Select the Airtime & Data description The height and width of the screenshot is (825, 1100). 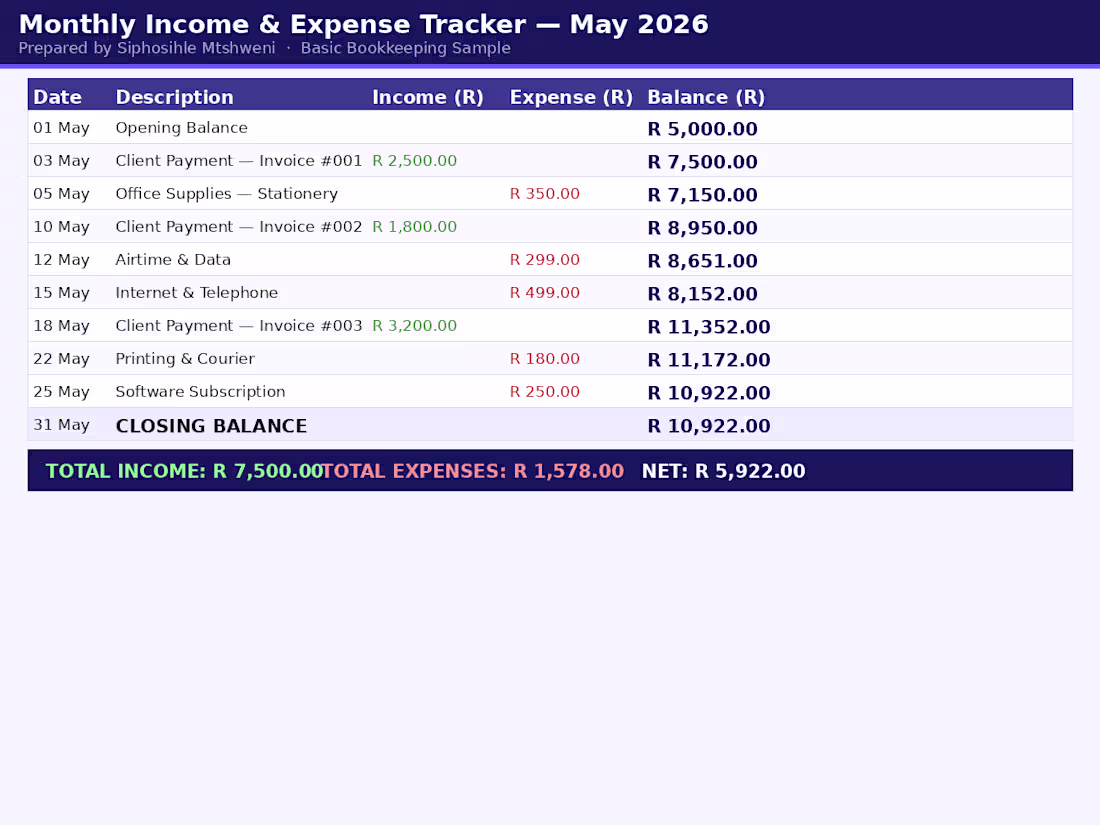pos(173,260)
